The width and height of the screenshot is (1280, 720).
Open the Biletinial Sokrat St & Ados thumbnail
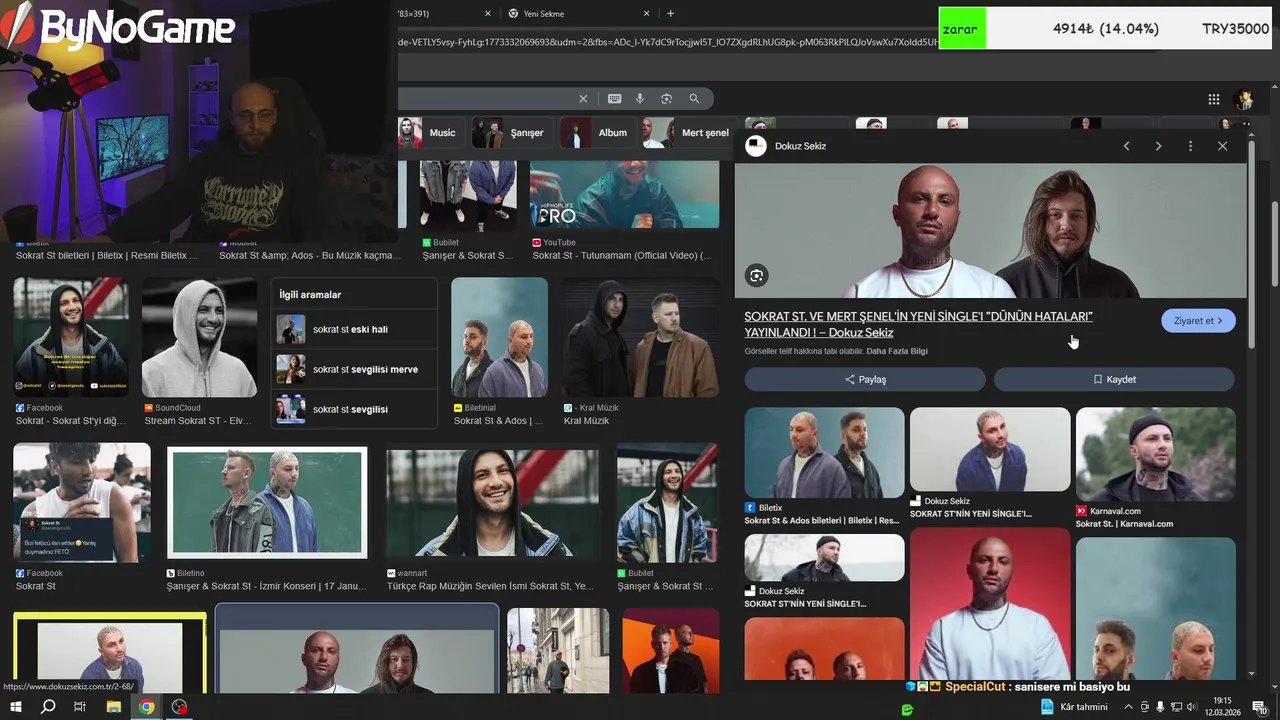pos(499,337)
